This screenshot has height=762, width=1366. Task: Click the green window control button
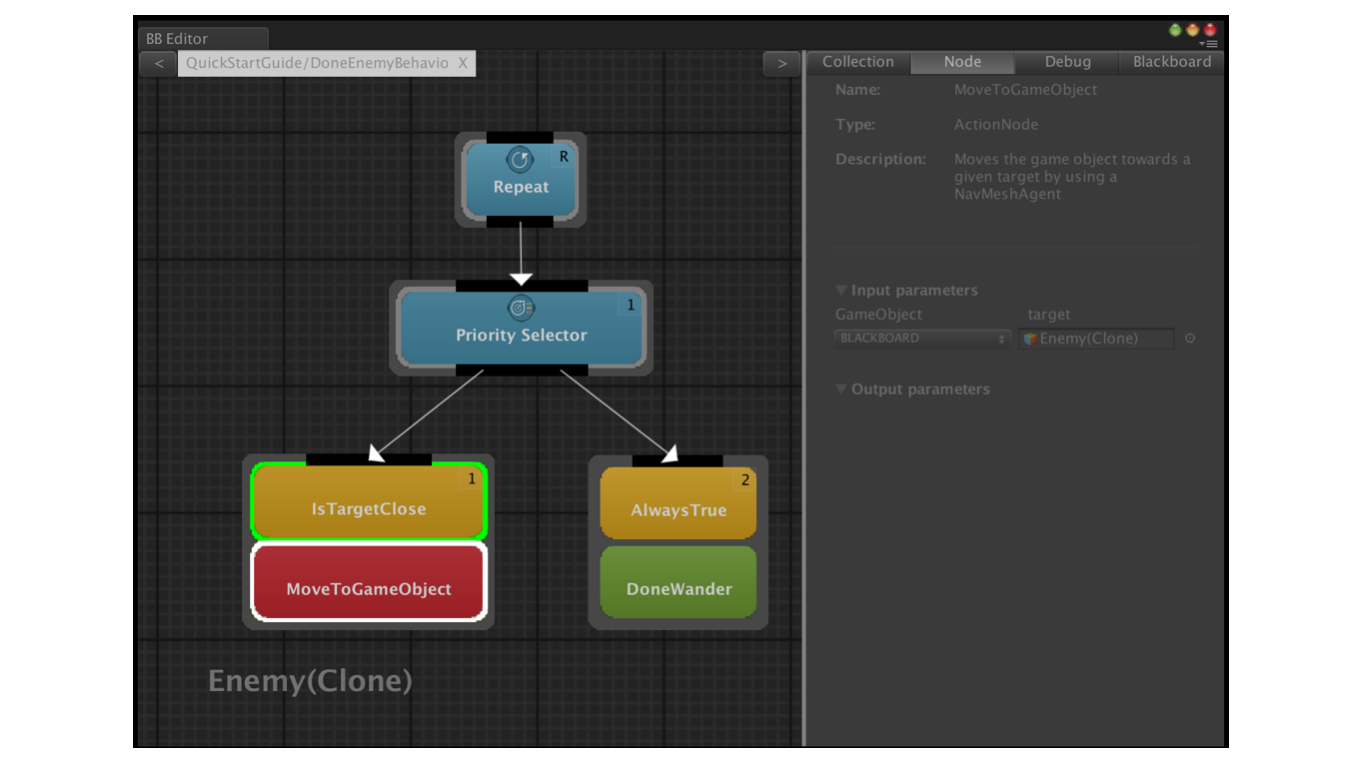[1176, 30]
